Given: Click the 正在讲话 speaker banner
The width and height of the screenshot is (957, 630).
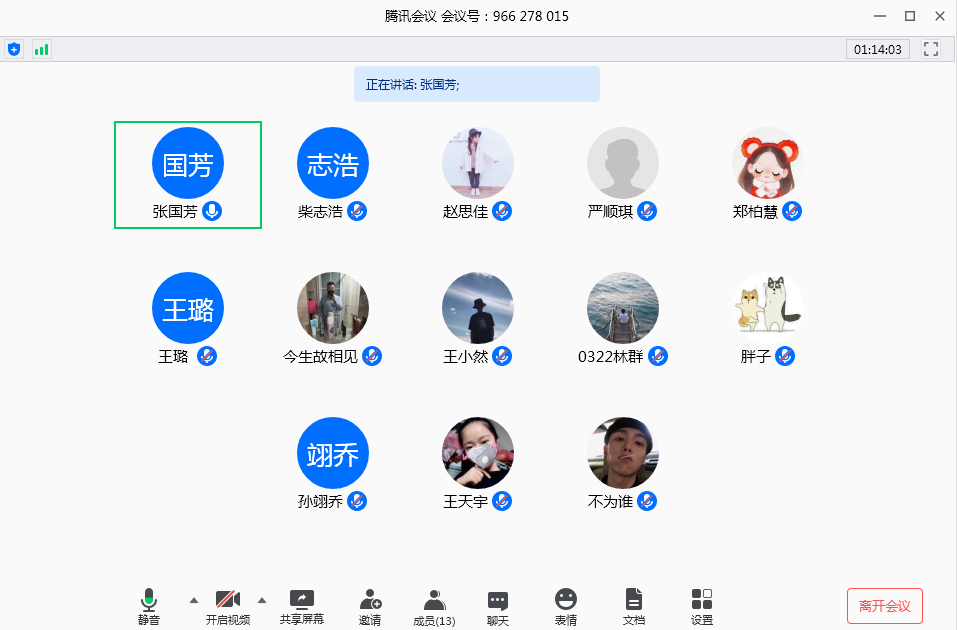Looking at the screenshot, I should click(x=476, y=85).
